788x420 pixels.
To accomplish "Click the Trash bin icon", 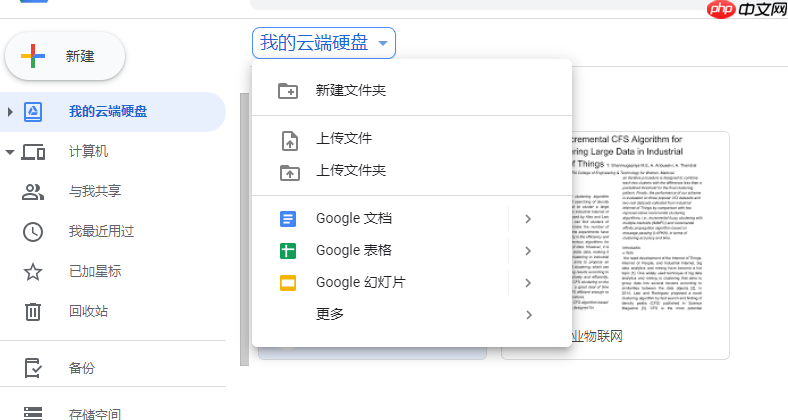I will coord(33,311).
